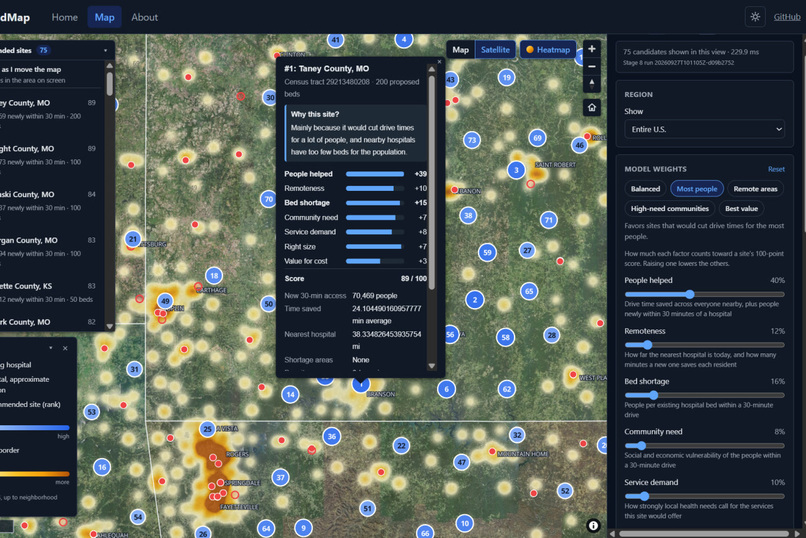The height and width of the screenshot is (538, 806).
Task: Toggle the Heatmap overlay
Action: coord(548,50)
